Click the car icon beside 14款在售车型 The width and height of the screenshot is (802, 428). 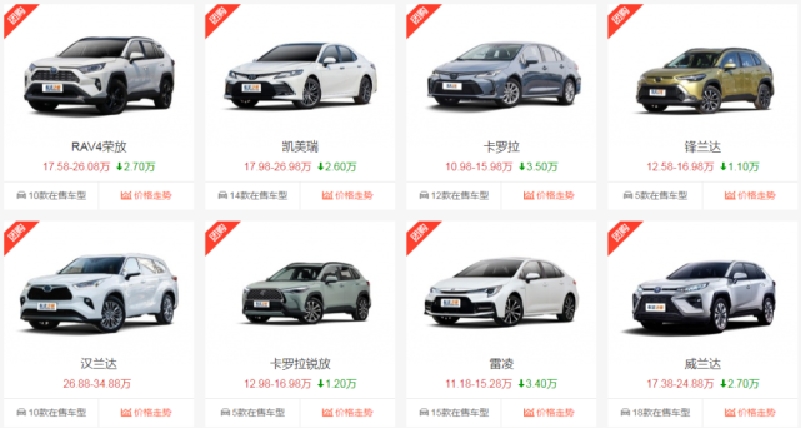pos(222,195)
